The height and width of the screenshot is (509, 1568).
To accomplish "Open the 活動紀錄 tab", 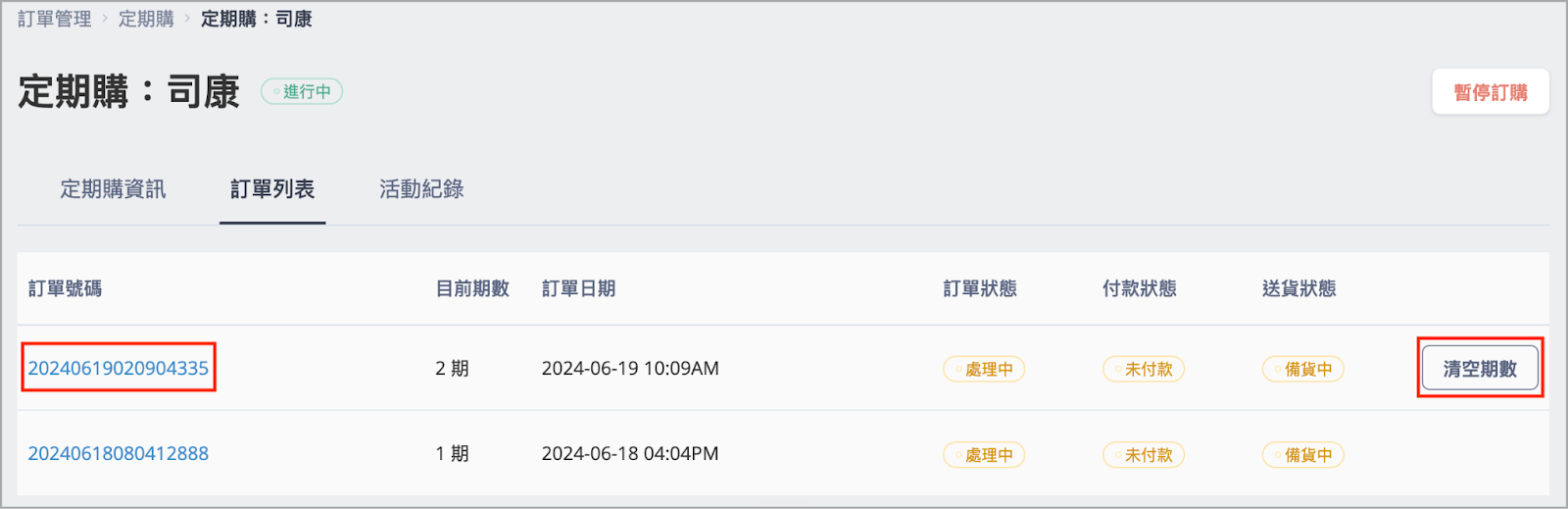I will point(421,189).
